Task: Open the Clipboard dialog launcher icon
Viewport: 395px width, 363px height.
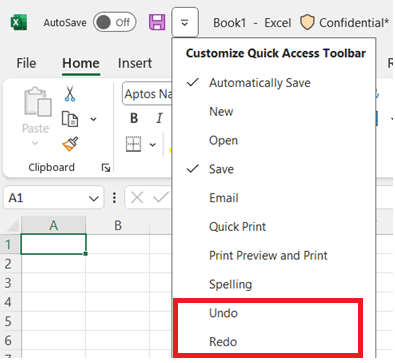Action: (x=106, y=168)
